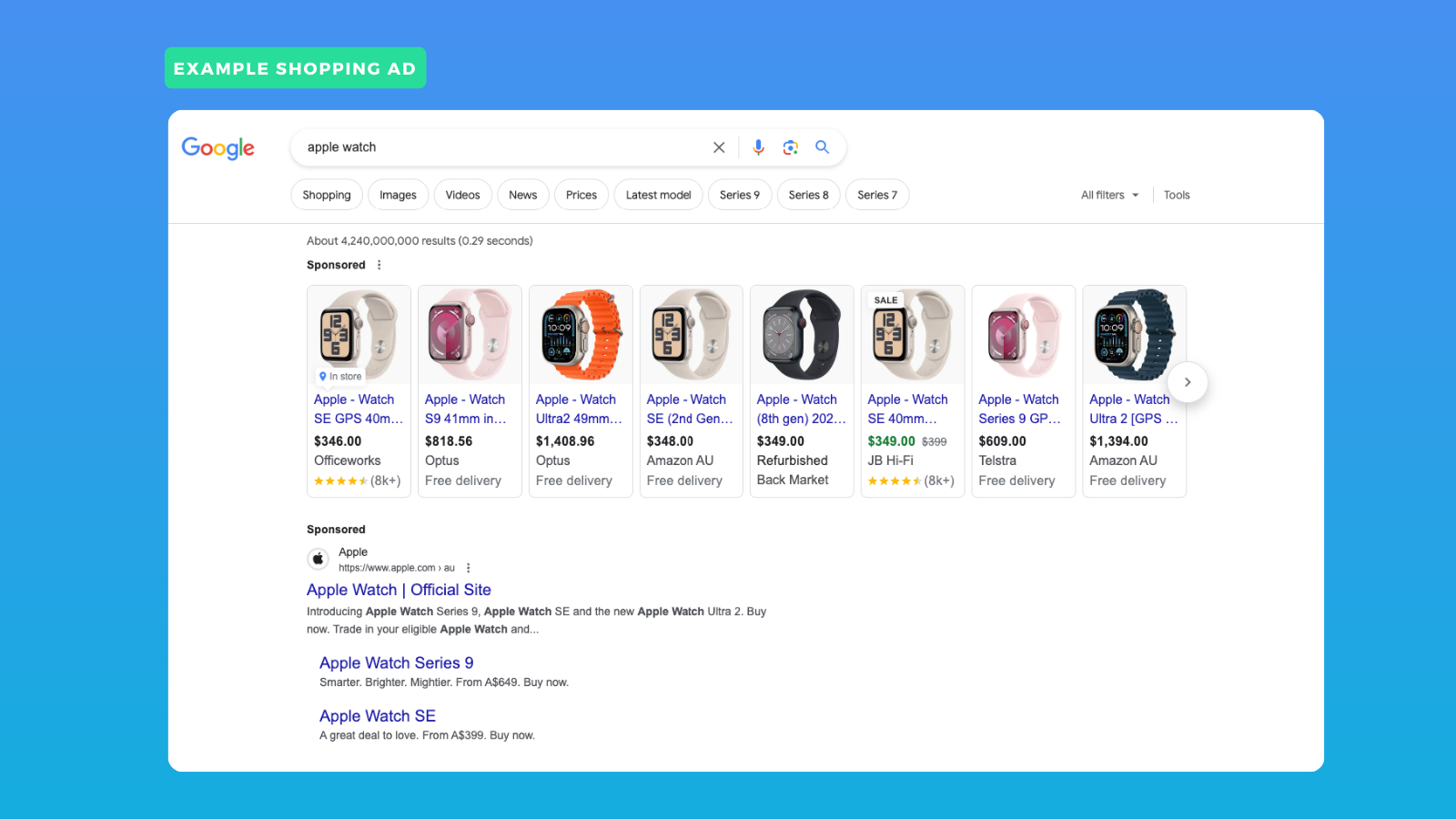1456x819 pixels.
Task: Open Apple - Watch S9 41mm link
Action: 466,409
